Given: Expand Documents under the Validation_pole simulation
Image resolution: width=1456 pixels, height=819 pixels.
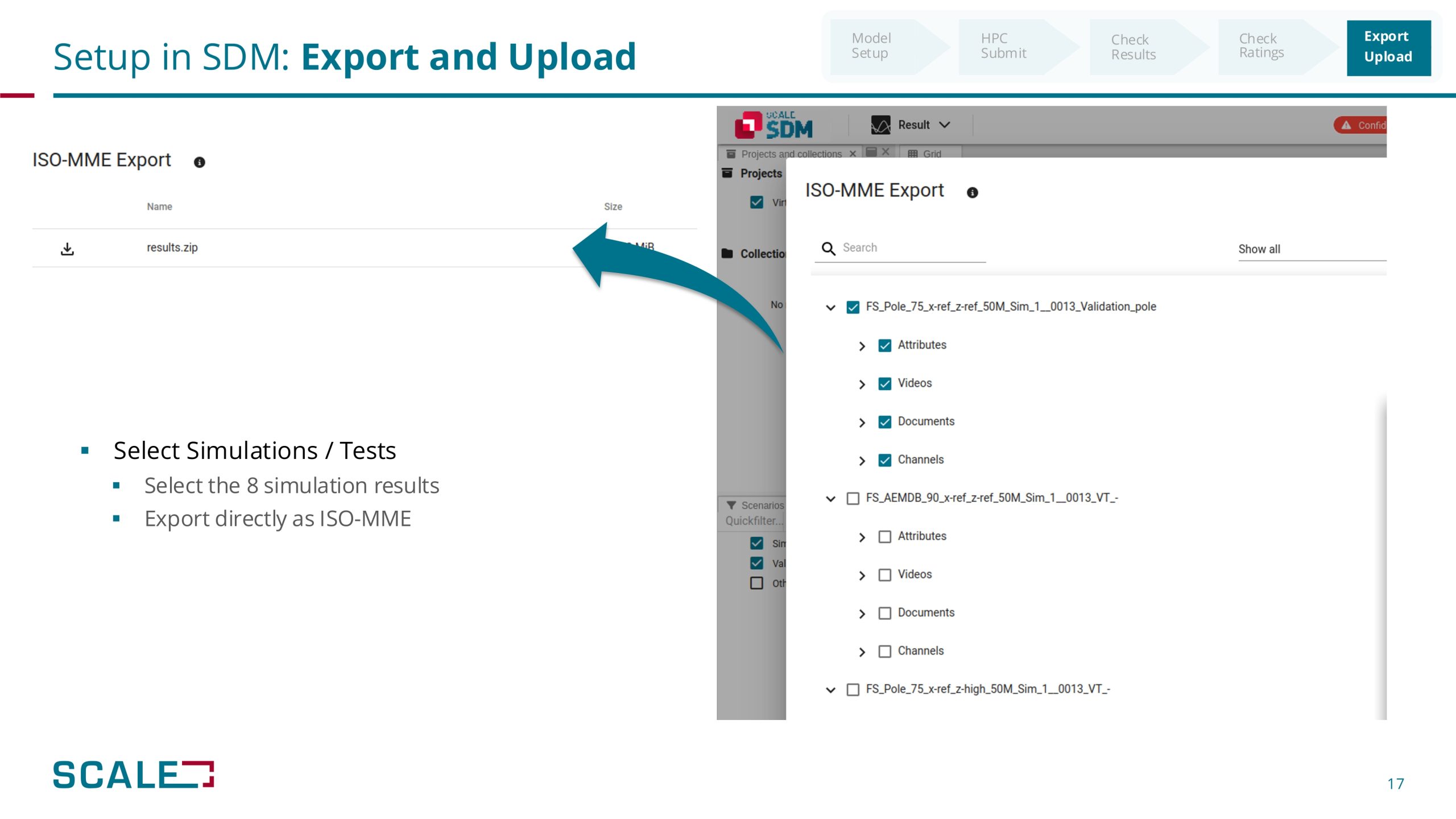Looking at the screenshot, I should pyautogui.click(x=862, y=423).
